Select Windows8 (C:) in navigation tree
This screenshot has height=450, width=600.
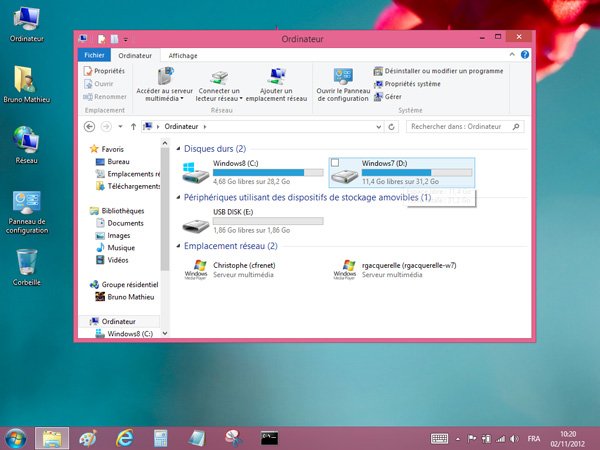click(124, 334)
